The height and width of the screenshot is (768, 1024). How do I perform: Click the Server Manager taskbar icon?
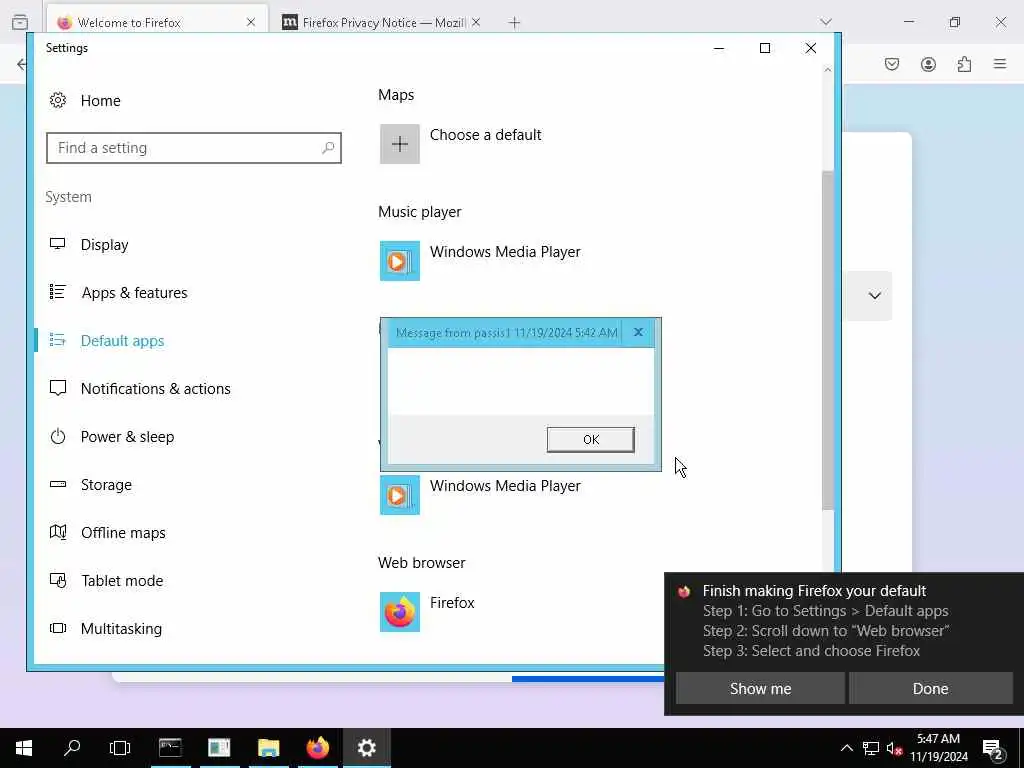pyautogui.click(x=219, y=748)
